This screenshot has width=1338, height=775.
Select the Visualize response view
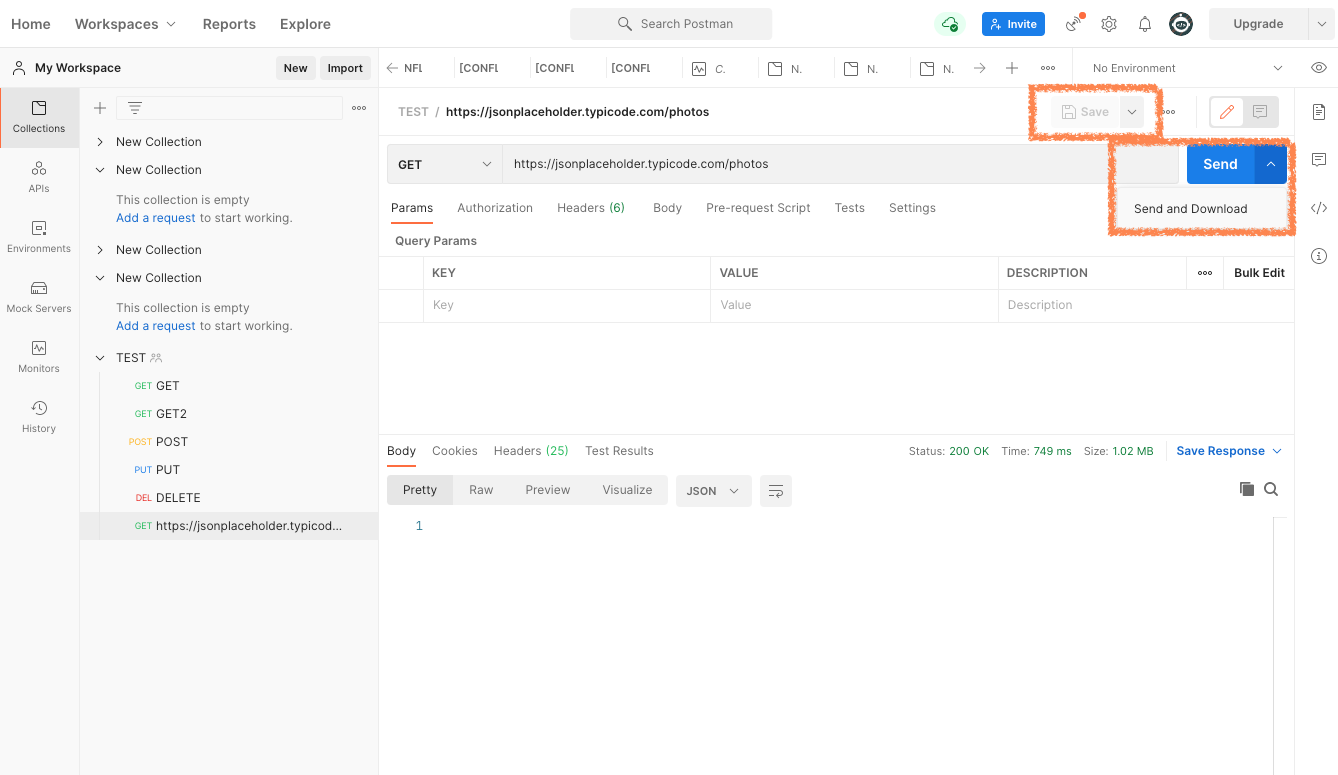point(627,490)
